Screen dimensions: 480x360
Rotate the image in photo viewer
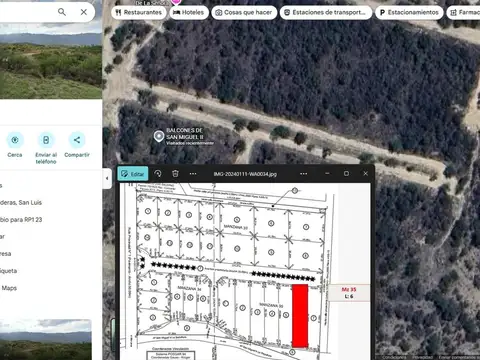pos(158,173)
